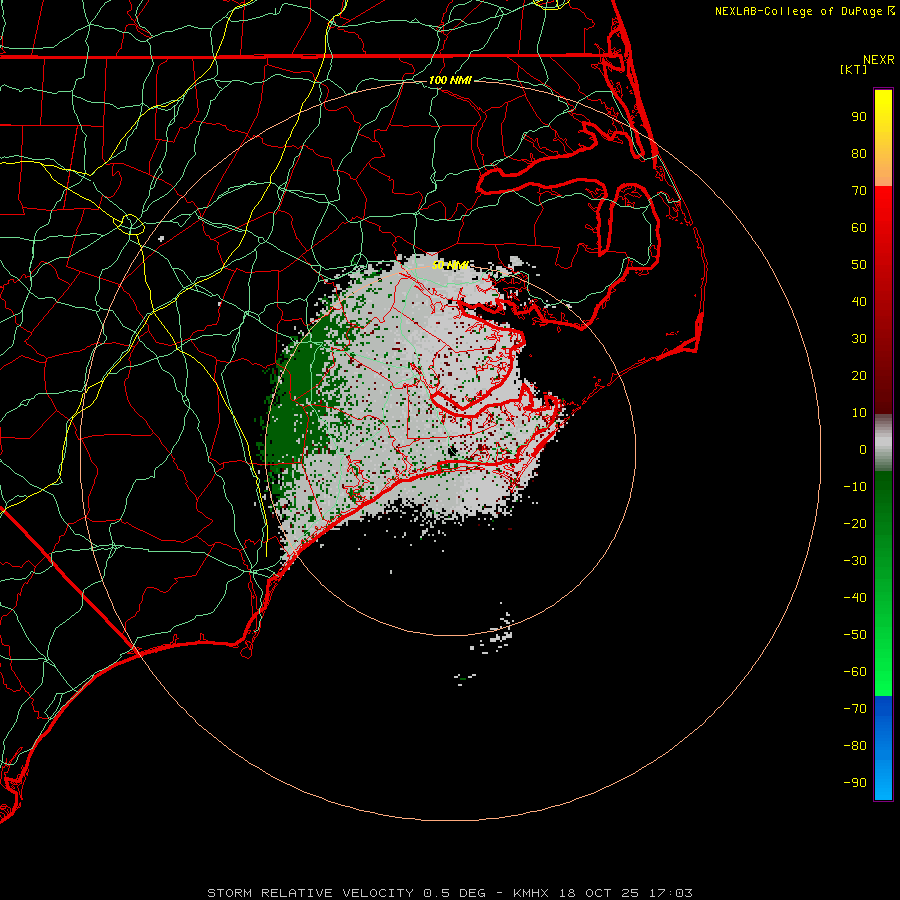Click the 50 value on the velocity scale
Image resolution: width=900 pixels, height=900 pixels.
(859, 265)
